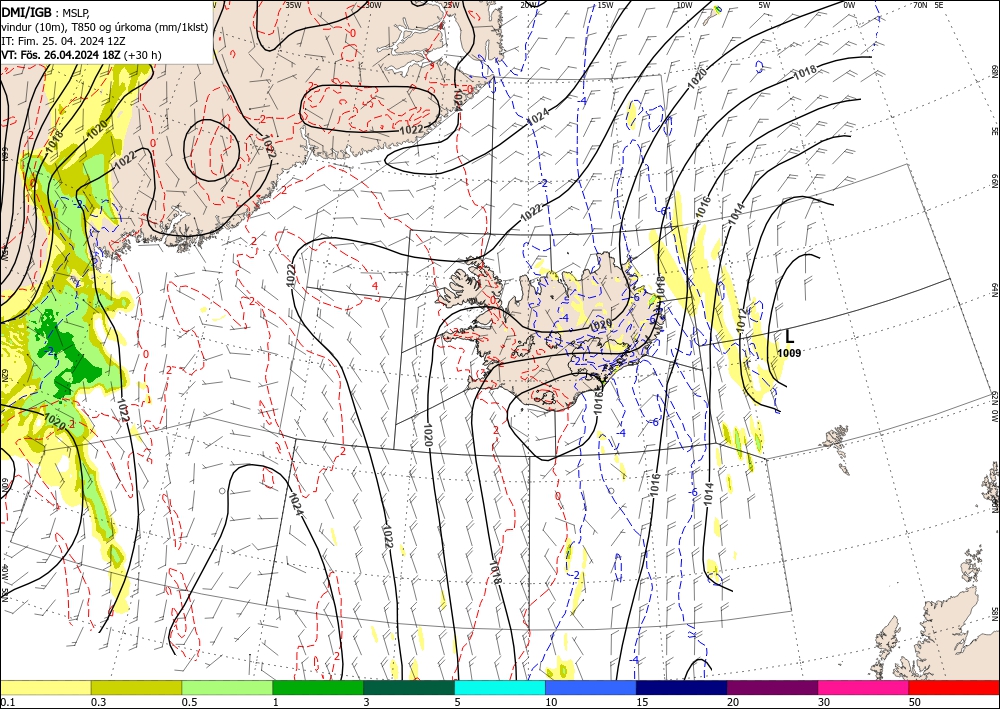Image resolution: width=1000 pixels, height=709 pixels.
Task: Click legend value '50'
Action: [x=915, y=702]
